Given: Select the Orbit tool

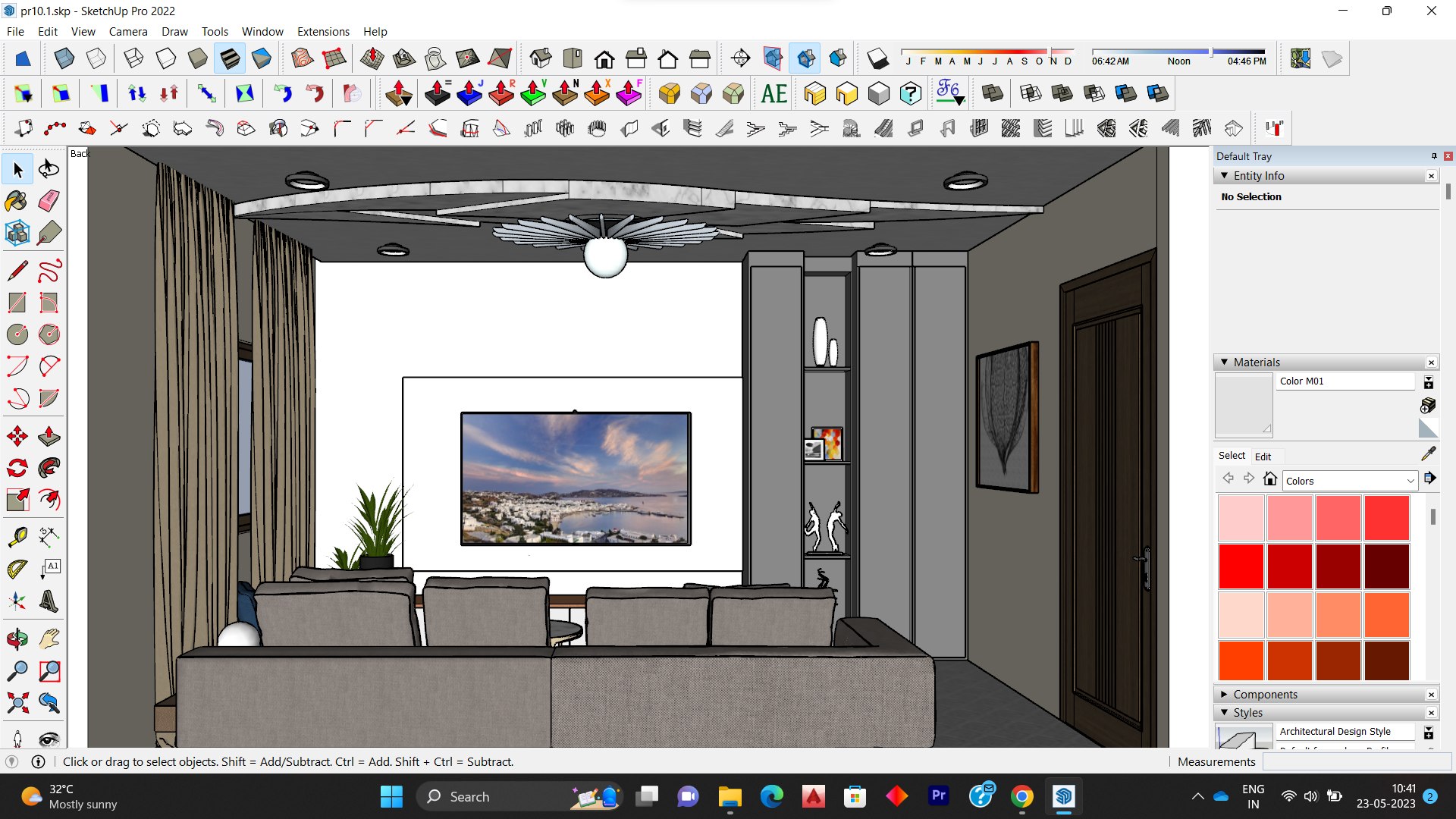Looking at the screenshot, I should (17, 639).
